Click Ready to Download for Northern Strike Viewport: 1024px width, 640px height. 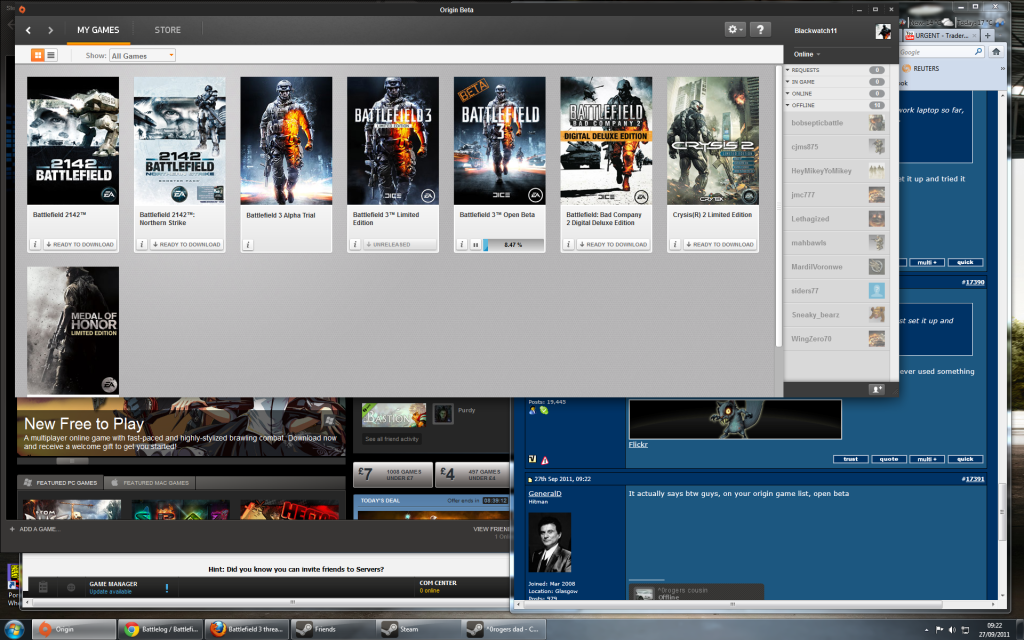(186, 244)
